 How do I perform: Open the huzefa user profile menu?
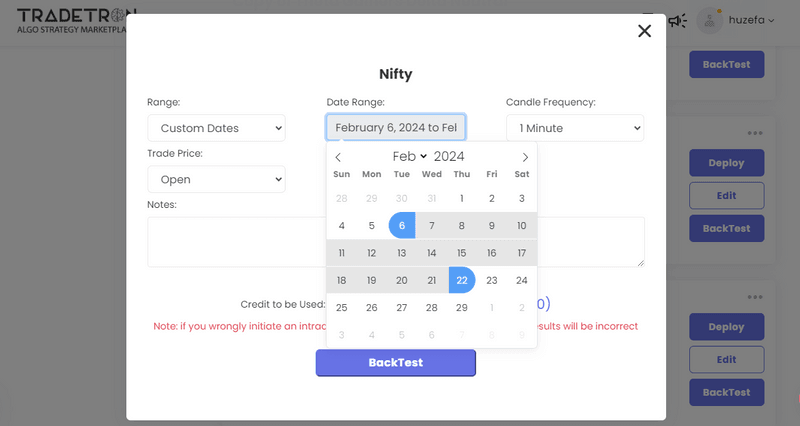point(736,20)
